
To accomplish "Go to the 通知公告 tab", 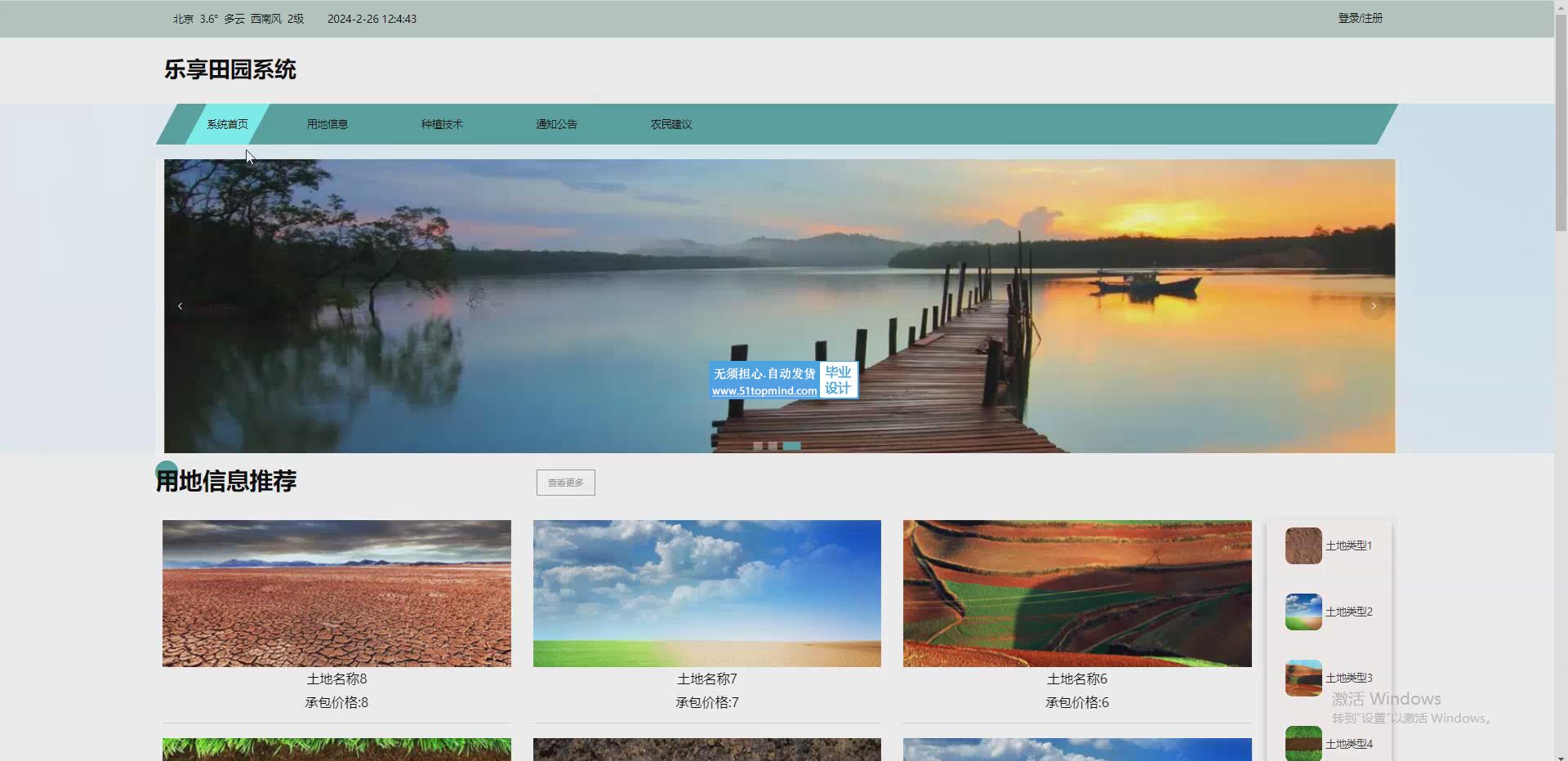I will click(x=556, y=124).
